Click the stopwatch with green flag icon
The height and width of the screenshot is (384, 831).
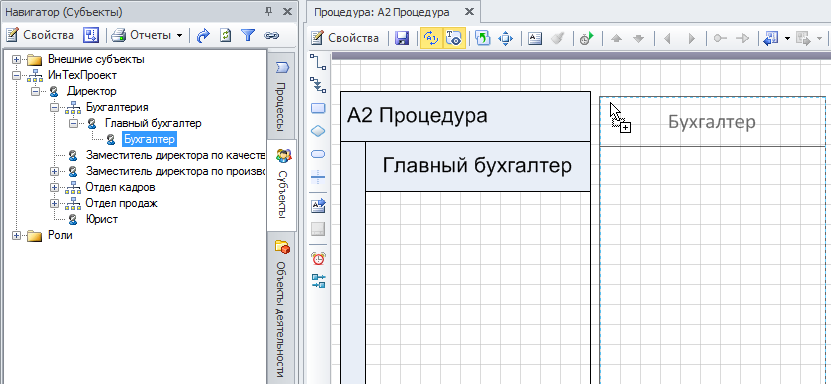(586, 38)
